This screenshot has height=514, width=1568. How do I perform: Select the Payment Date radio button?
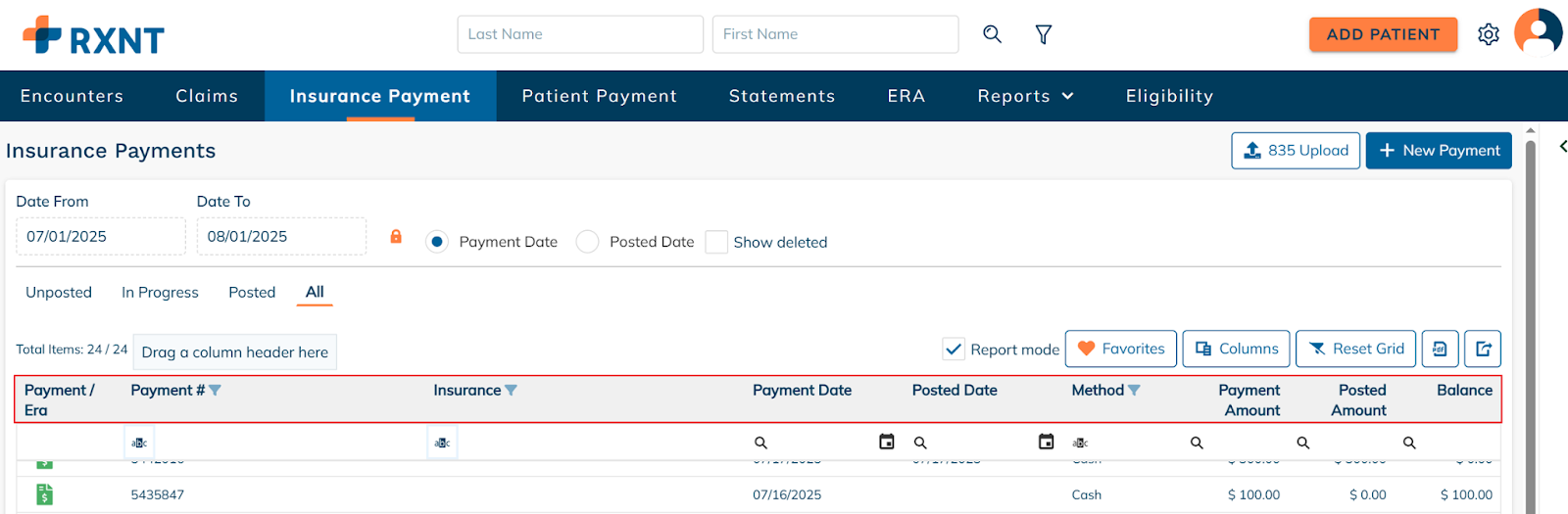coord(437,242)
